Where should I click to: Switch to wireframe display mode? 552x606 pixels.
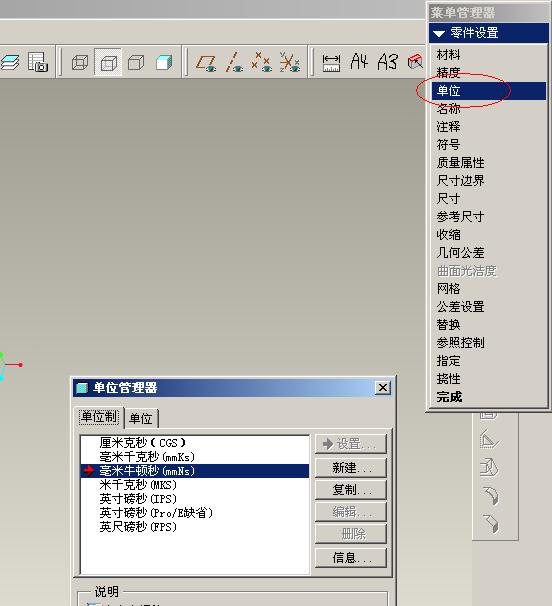80,62
